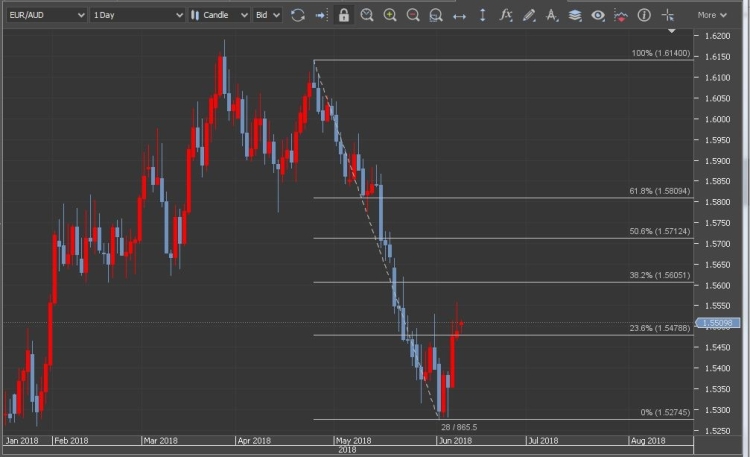750x457 pixels.
Task: Open the Candle chart type dropdown
Action: pyautogui.click(x=220, y=15)
